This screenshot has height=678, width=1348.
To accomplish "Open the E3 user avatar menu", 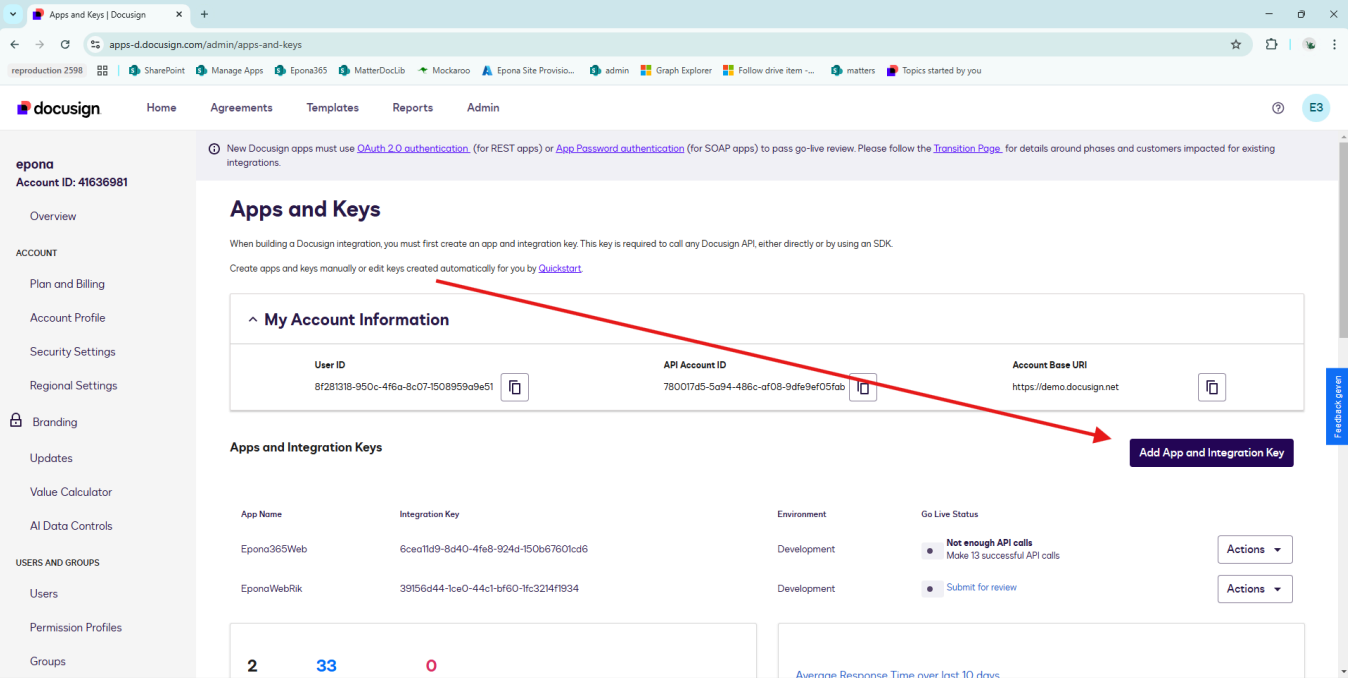I will (x=1316, y=108).
